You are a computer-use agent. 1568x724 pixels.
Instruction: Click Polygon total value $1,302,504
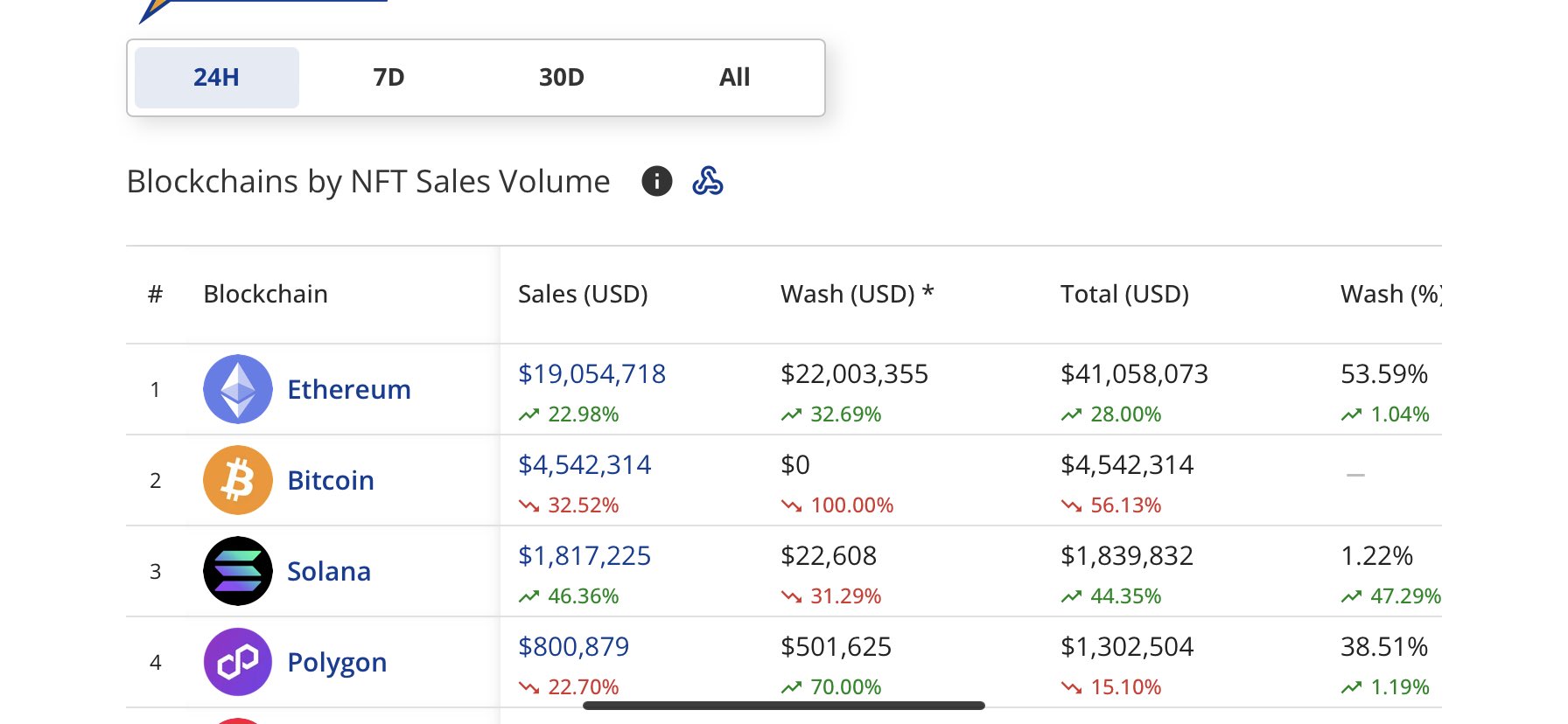coord(1127,647)
